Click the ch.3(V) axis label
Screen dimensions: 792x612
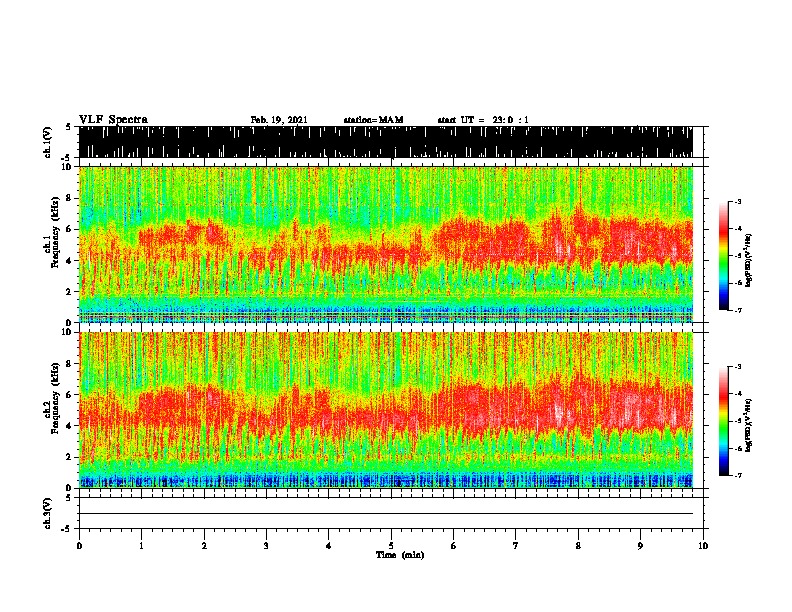point(48,513)
